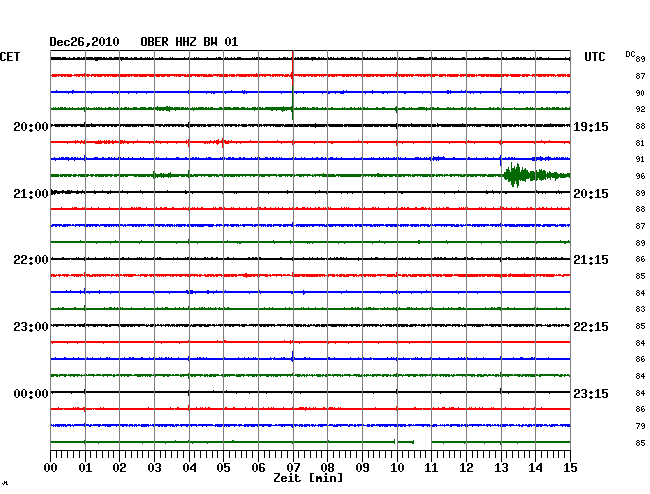
Task: Click the blue spike at minute 07 after 23:00
Action: 293,357
